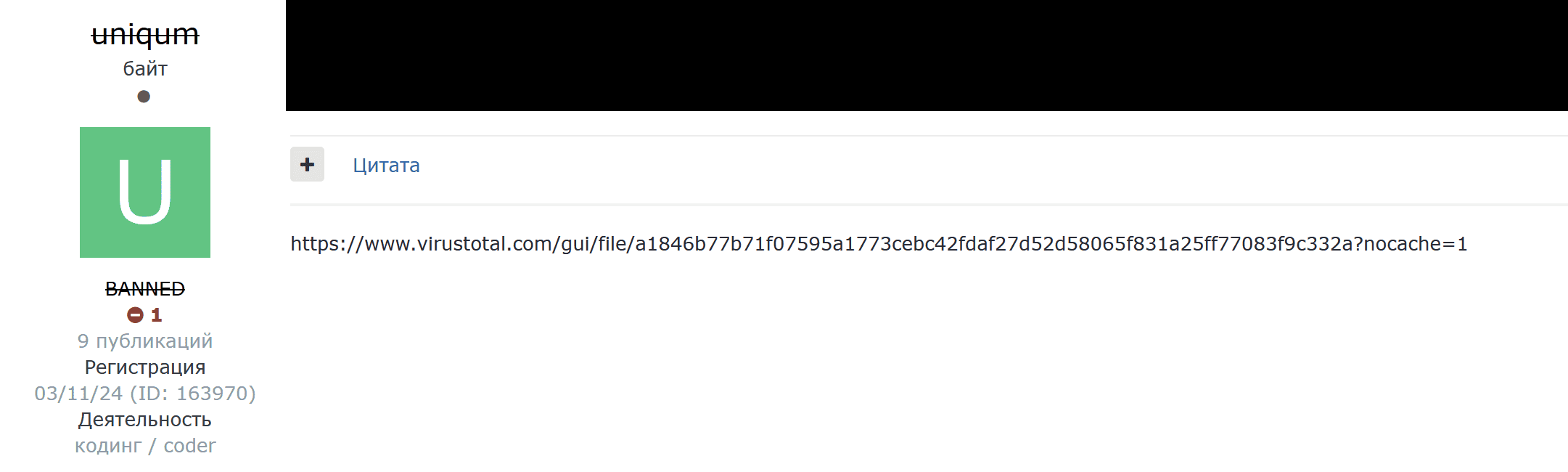The image size is (1568, 472).
Task: Click the red minus warning icon
Action: pyautogui.click(x=135, y=315)
